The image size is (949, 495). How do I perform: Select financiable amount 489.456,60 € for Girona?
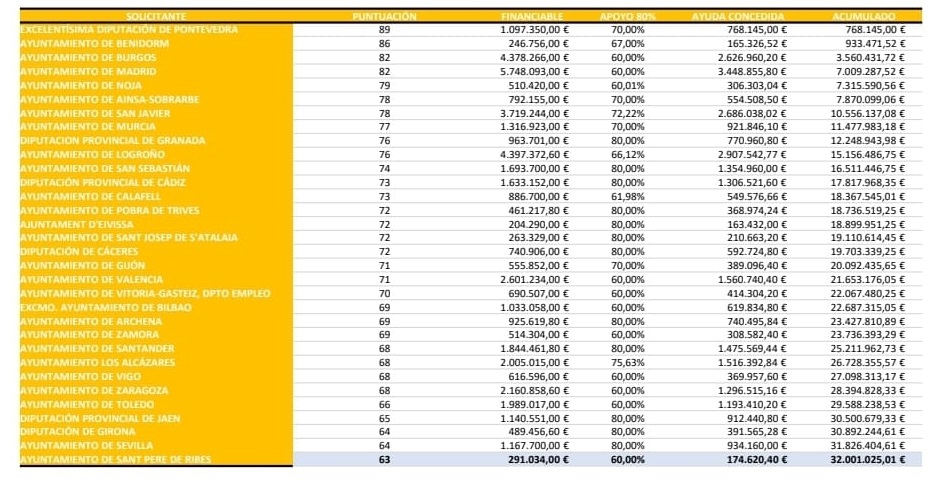[539, 431]
